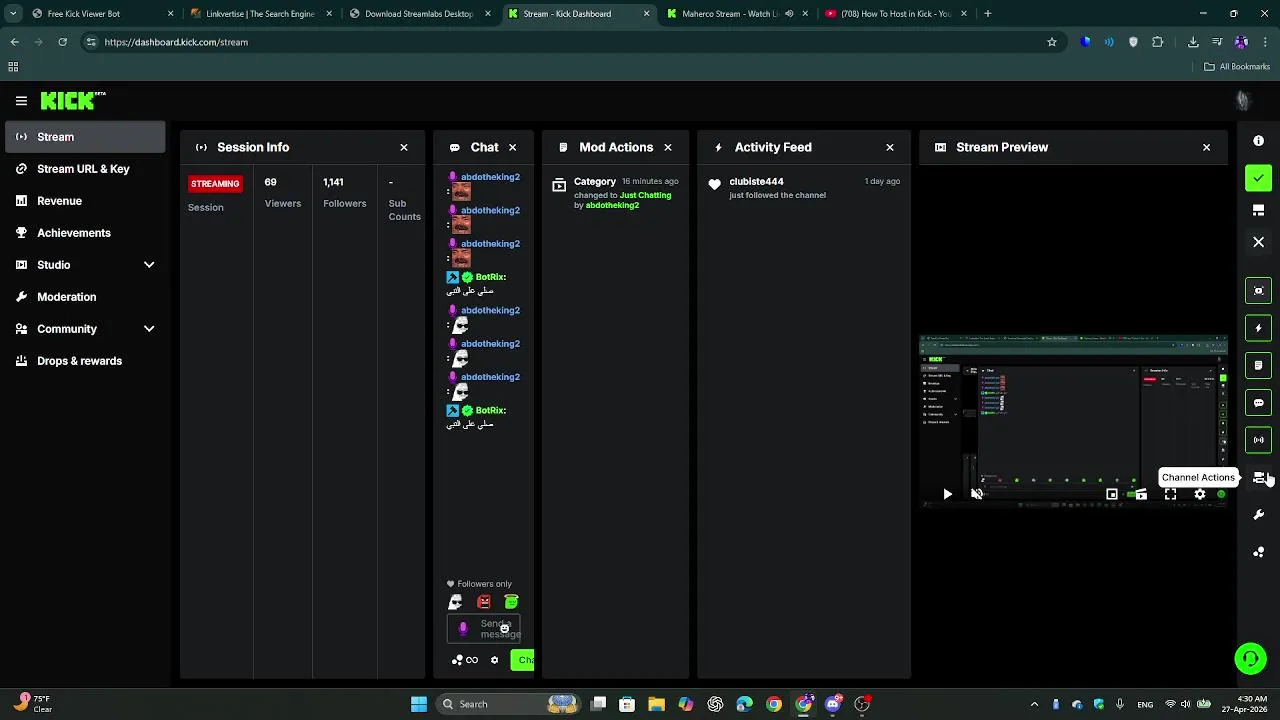Screen dimensions: 1280x720
Task: Toggle the Activity Feed lightning panel icon
Action: tap(1258, 328)
